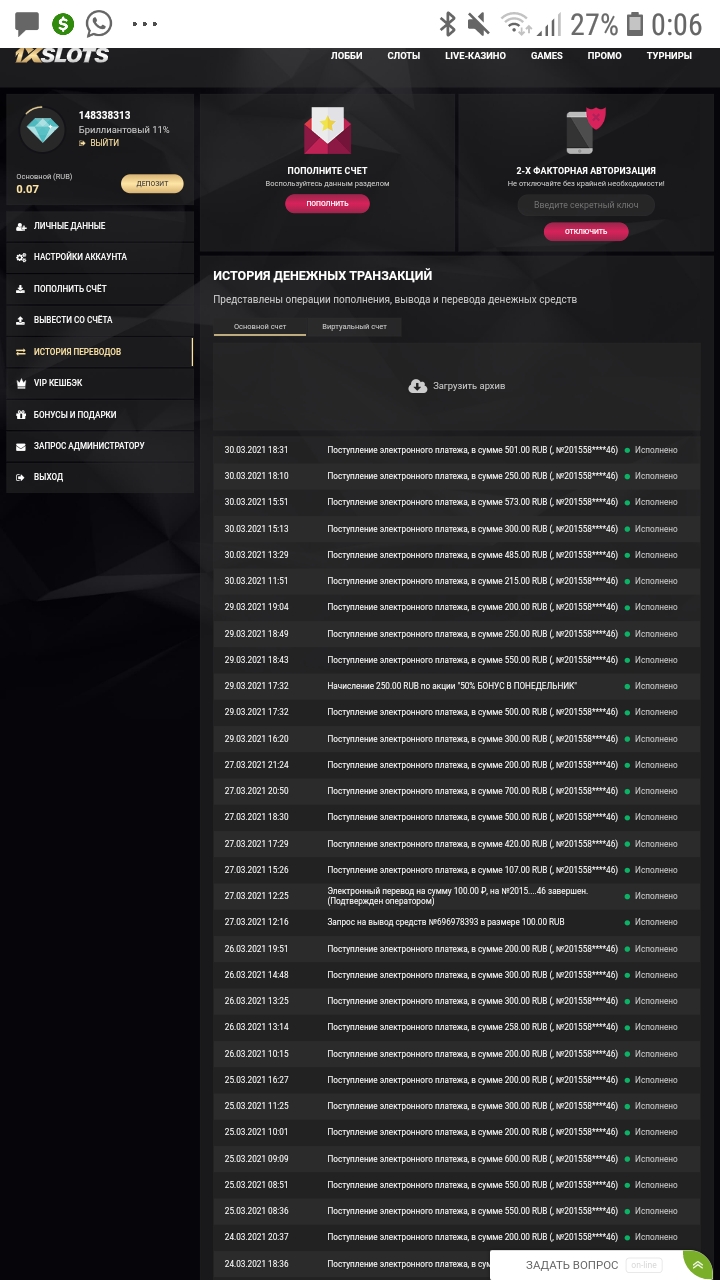
Task: Click the Отключить two-factor button
Action: [586, 231]
